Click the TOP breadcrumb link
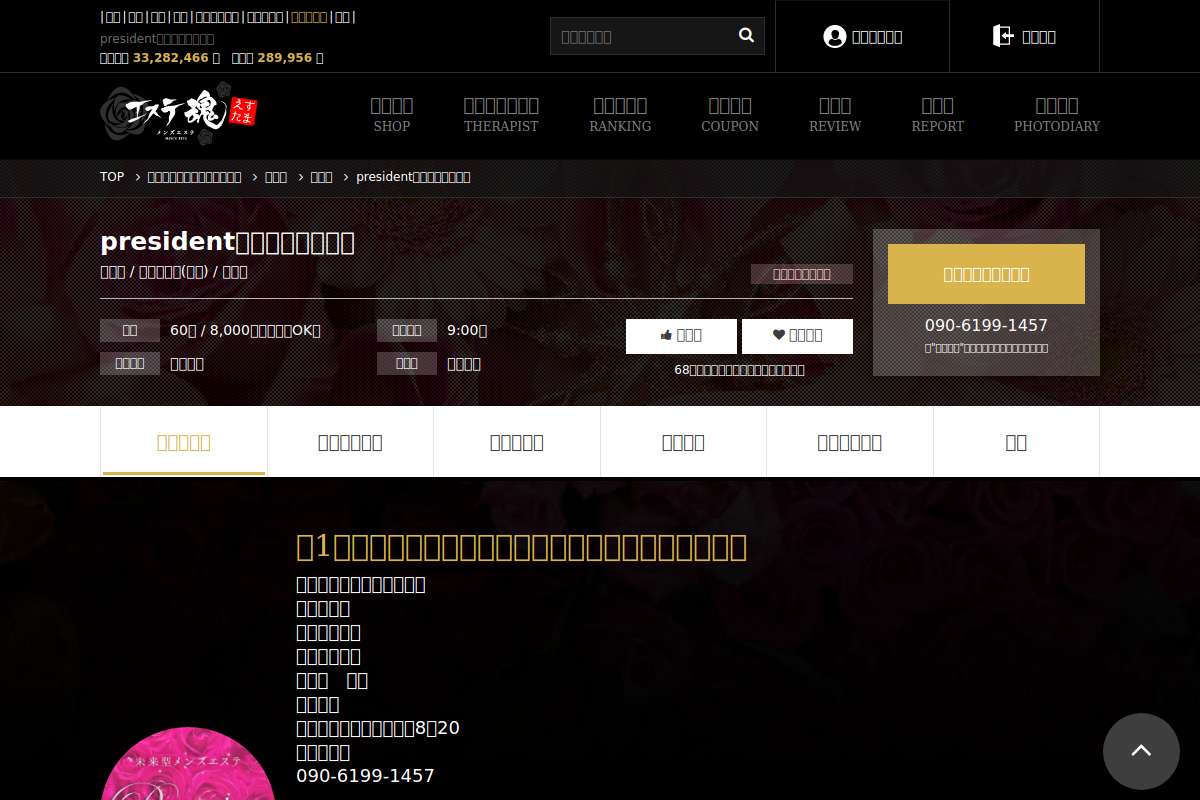Screen dimensions: 1200x800 click(x=112, y=177)
